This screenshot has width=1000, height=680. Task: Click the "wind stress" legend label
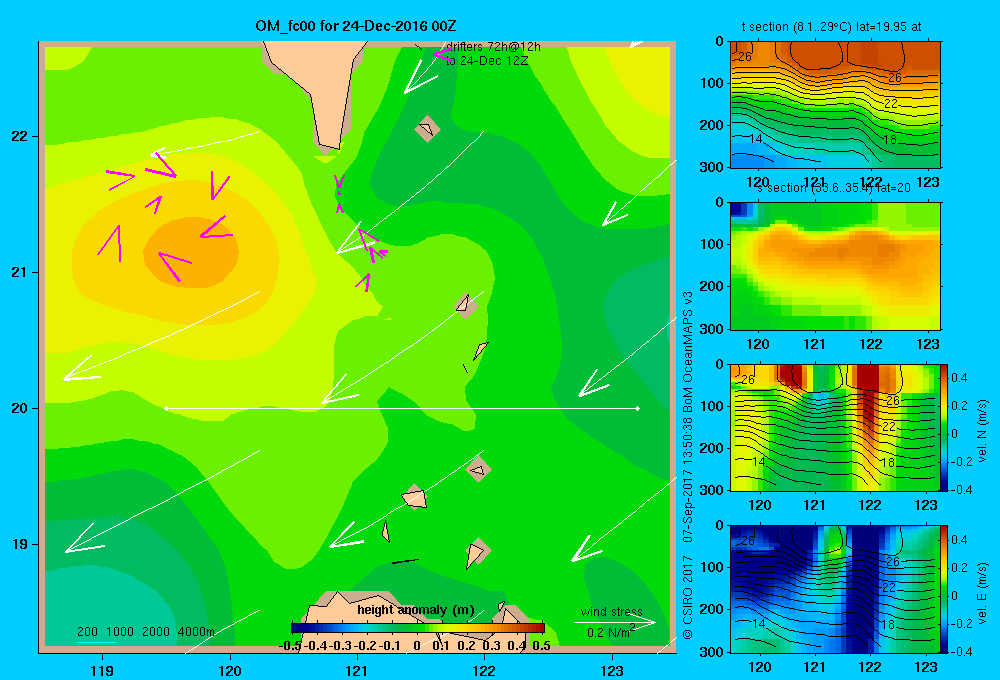point(612,612)
